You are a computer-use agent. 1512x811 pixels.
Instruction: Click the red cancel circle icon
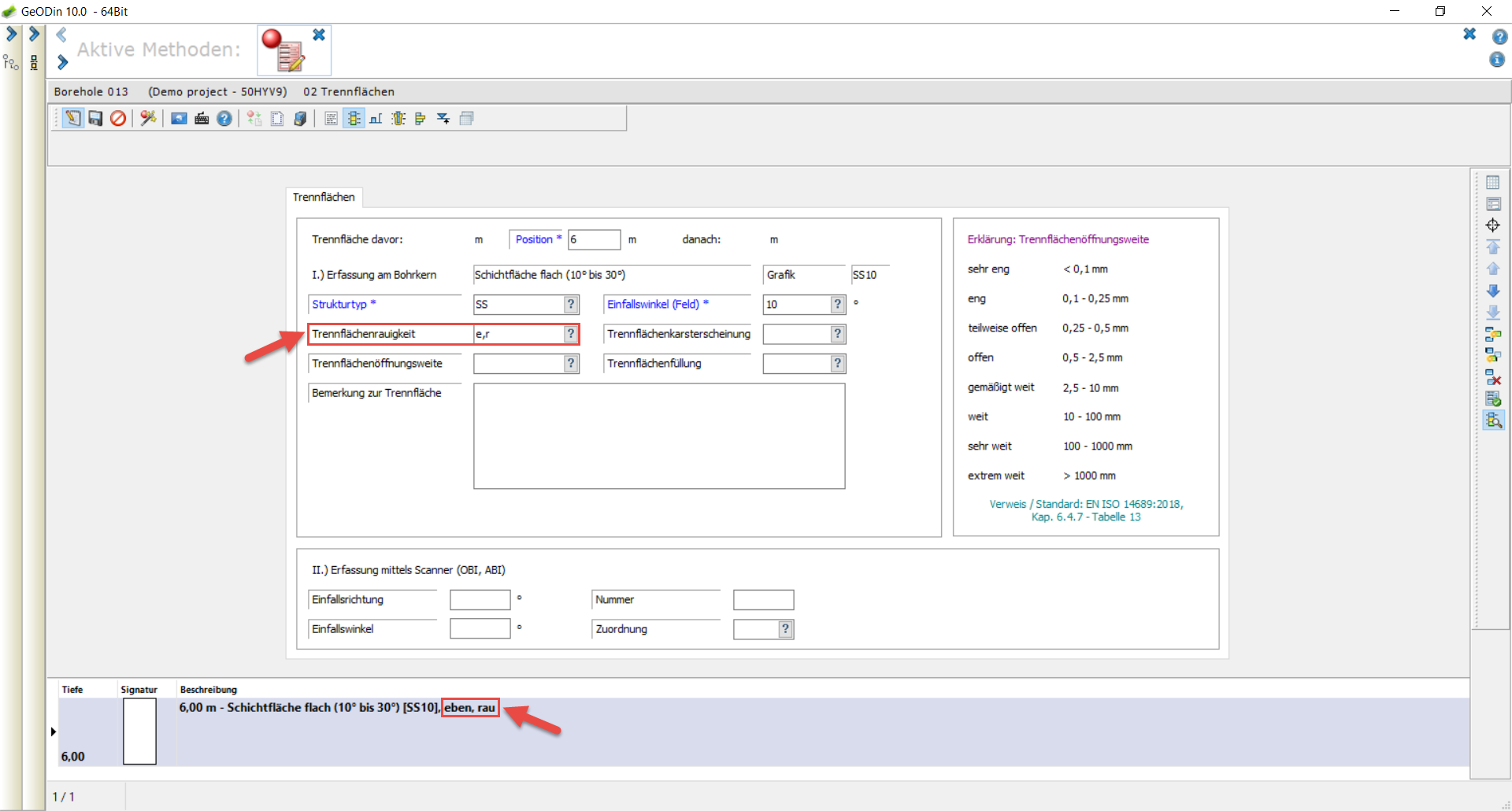(x=118, y=118)
